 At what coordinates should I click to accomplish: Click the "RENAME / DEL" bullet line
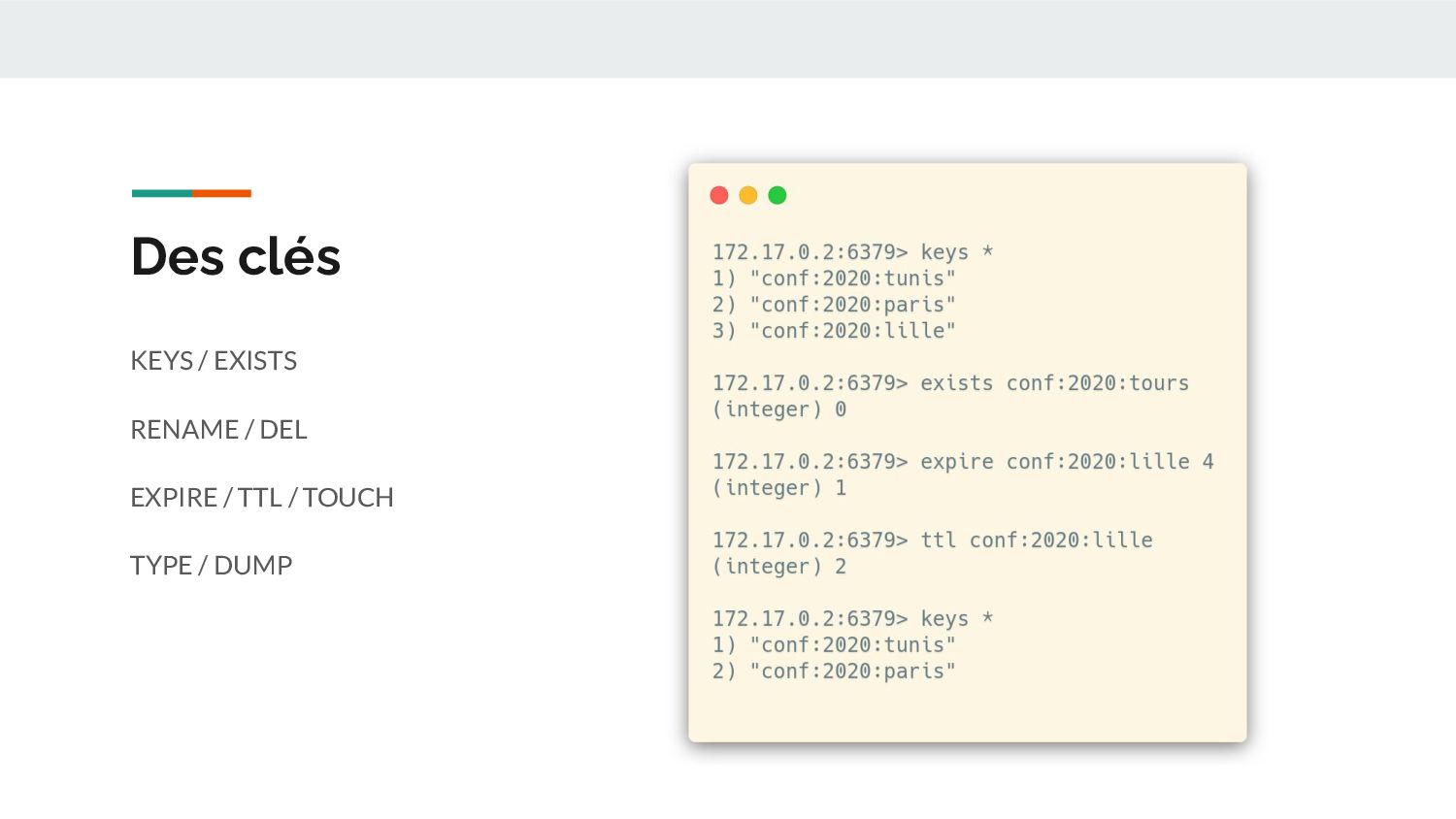pyautogui.click(x=218, y=430)
